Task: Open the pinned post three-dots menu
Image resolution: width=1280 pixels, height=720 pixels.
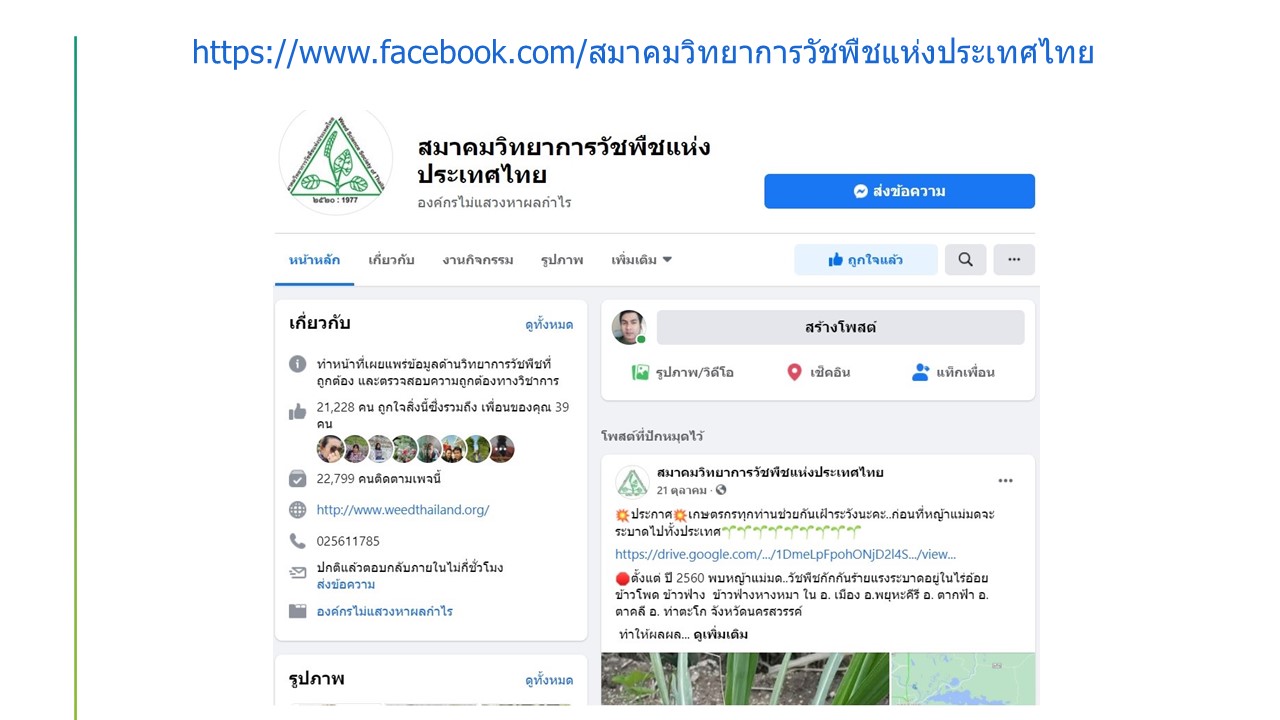Action: click(x=1005, y=481)
